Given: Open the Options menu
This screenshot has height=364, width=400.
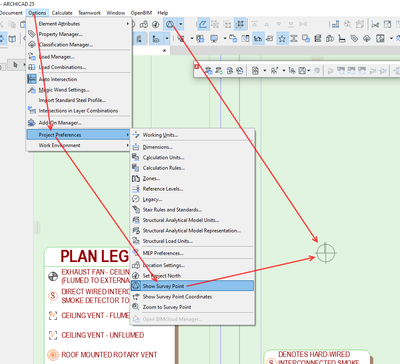Looking at the screenshot, I should coord(37,13).
